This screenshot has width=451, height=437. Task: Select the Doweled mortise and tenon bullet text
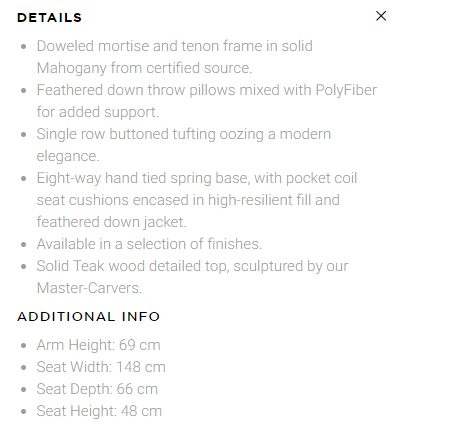click(x=175, y=46)
